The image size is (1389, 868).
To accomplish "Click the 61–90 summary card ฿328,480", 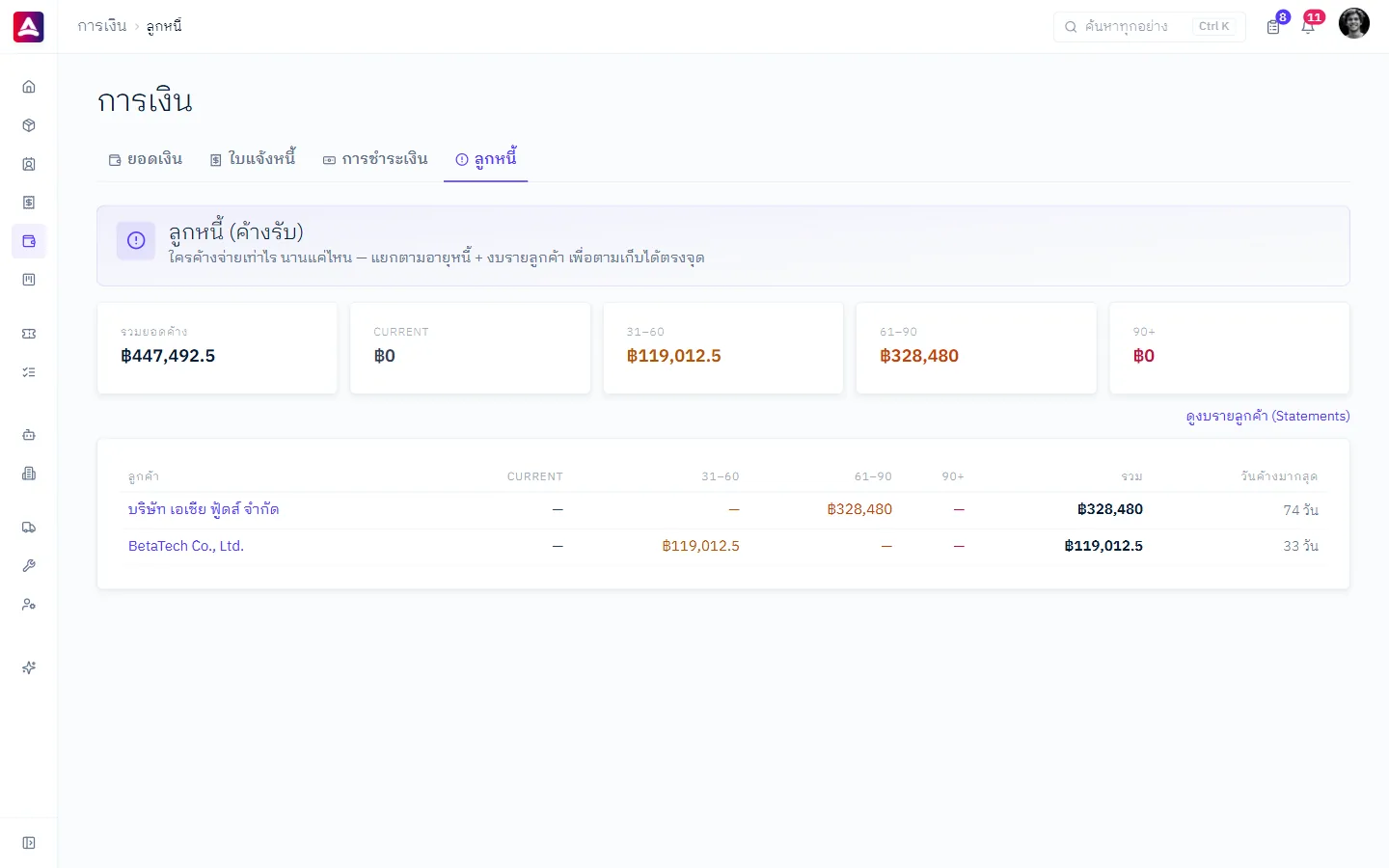I will coord(976,348).
